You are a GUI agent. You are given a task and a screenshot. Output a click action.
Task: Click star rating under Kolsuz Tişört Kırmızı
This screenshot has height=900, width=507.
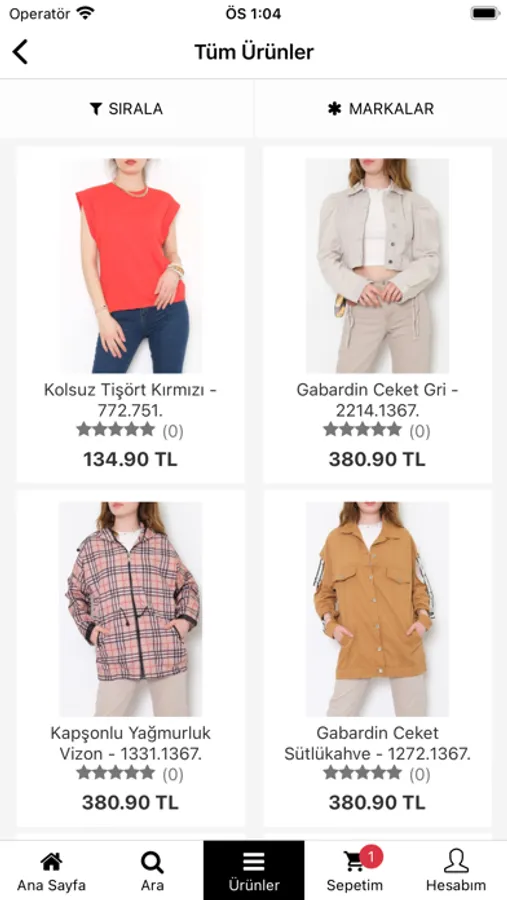click(116, 429)
